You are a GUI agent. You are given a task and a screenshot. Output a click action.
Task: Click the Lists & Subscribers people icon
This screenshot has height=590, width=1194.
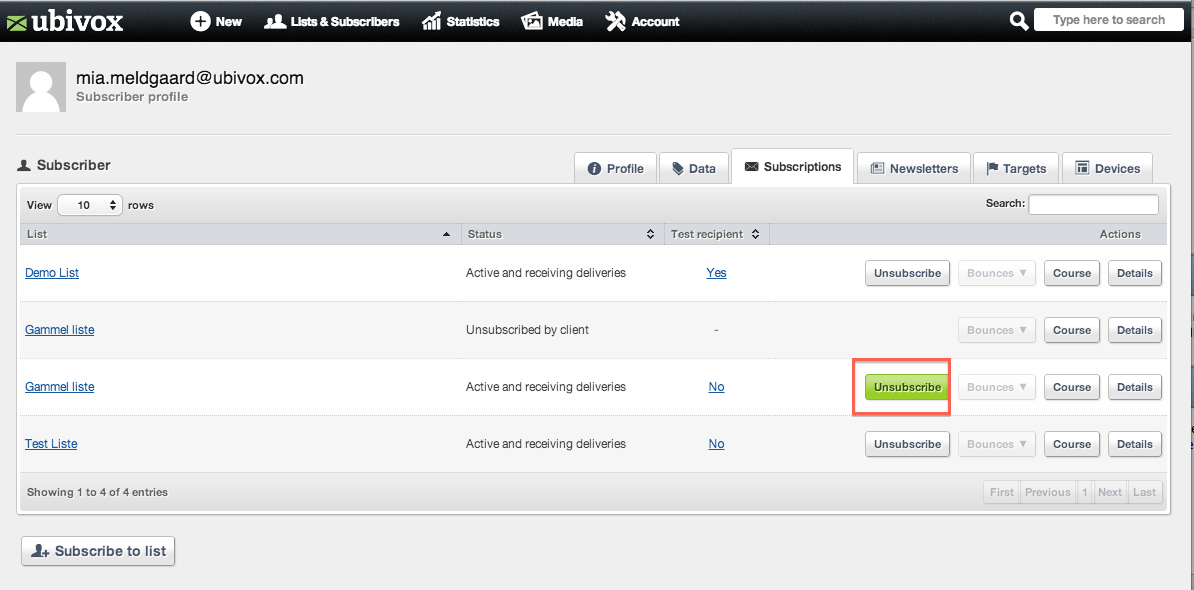[x=275, y=21]
